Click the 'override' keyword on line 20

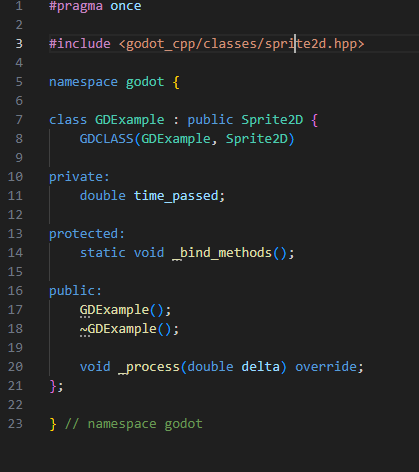[326, 367]
